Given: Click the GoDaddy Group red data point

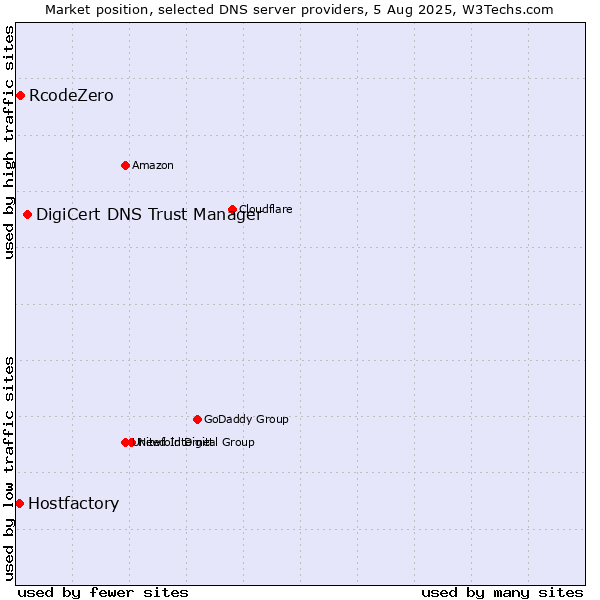Looking at the screenshot, I should [197, 419].
